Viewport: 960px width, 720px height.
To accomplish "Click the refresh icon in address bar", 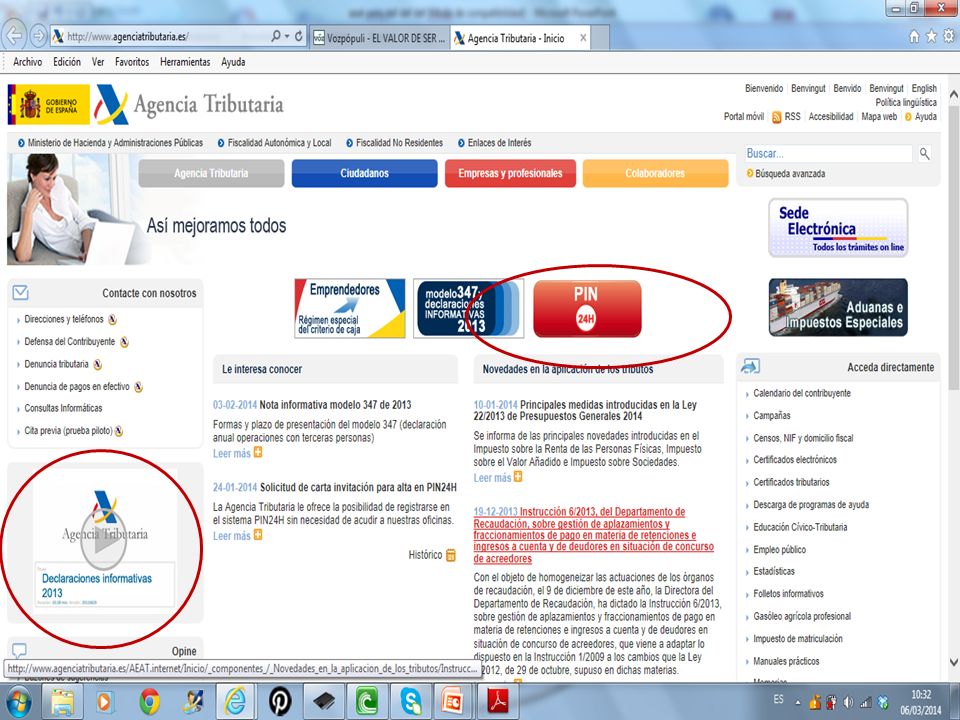I will pyautogui.click(x=299, y=36).
